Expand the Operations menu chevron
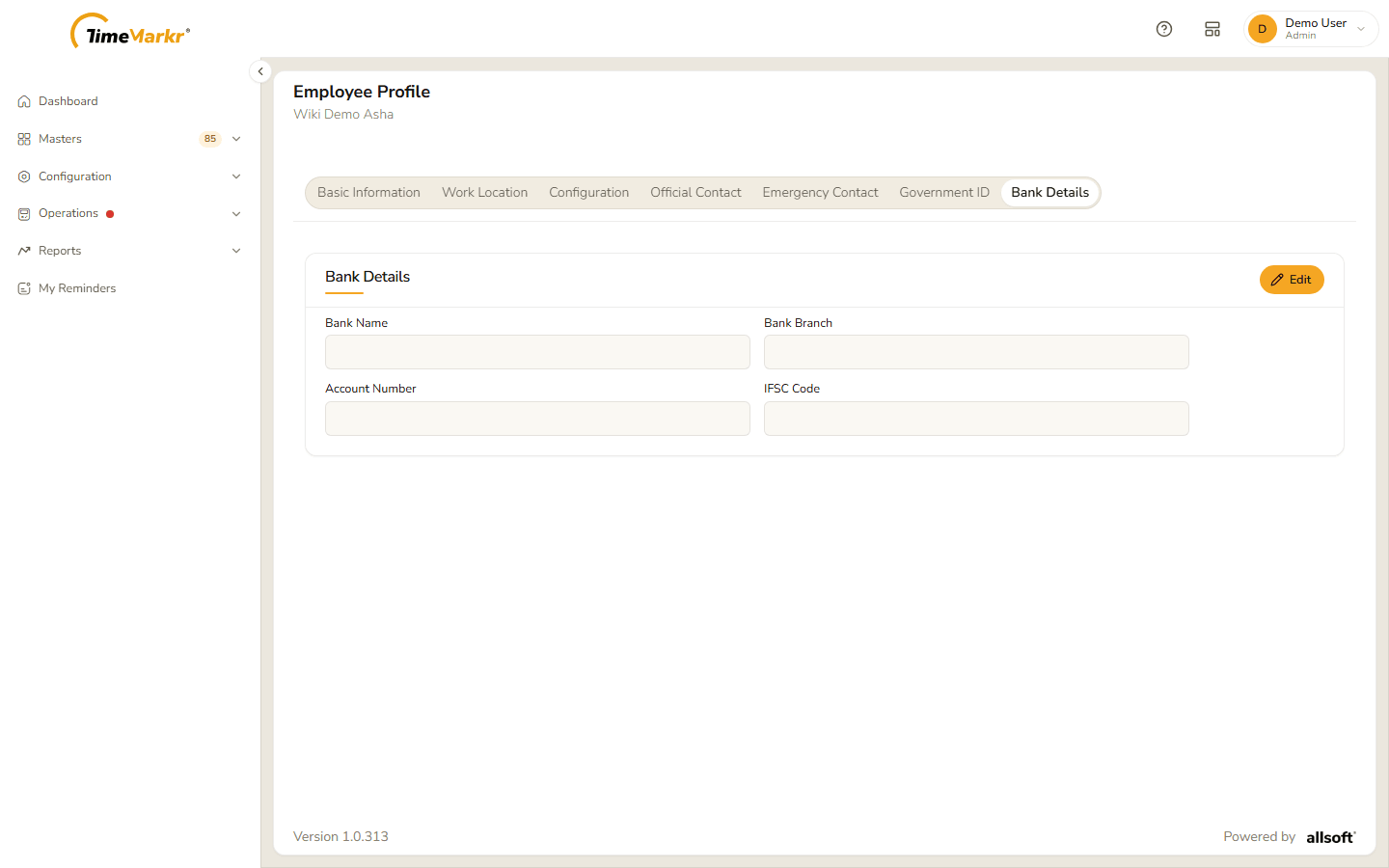 pyautogui.click(x=236, y=214)
